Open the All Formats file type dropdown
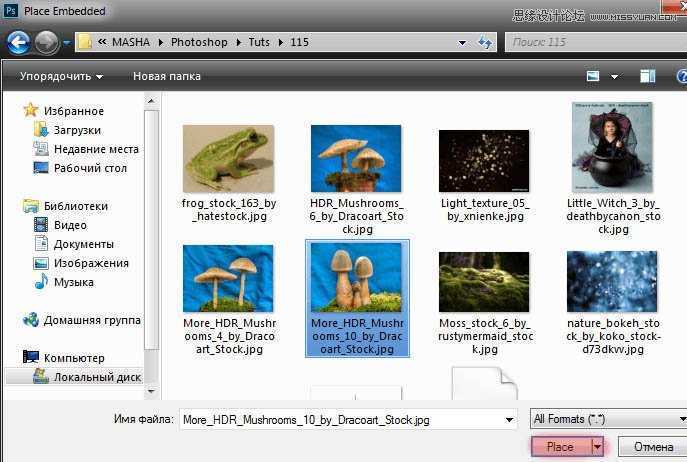 click(x=609, y=419)
